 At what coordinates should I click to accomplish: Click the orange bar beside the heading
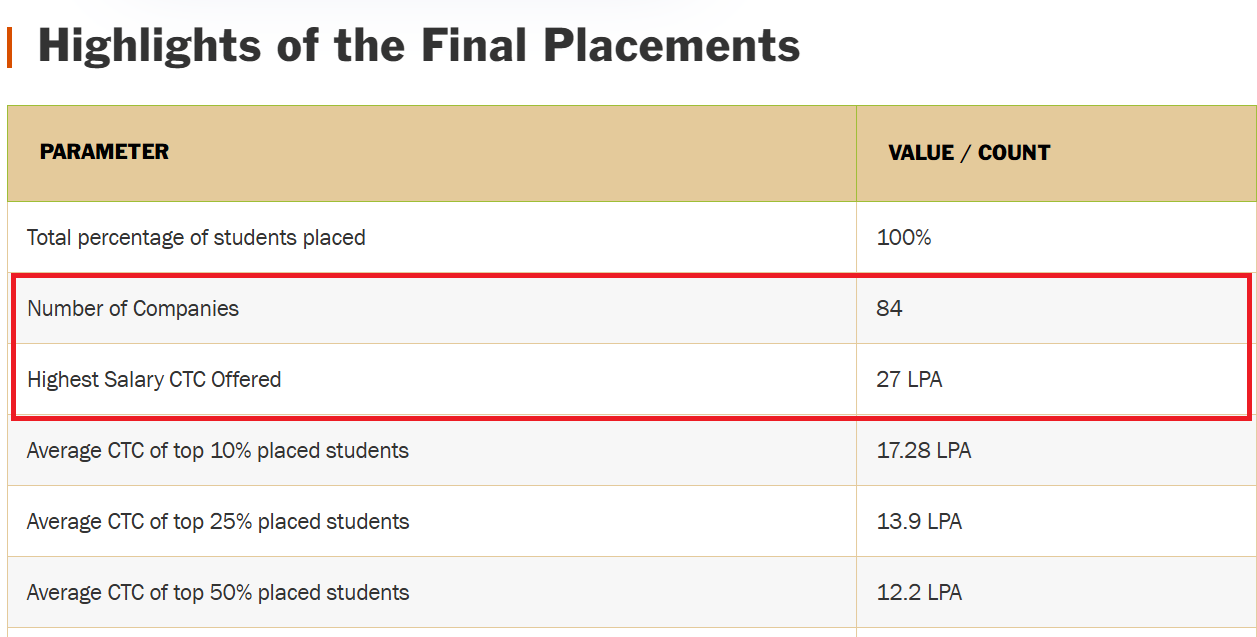coord(9,47)
